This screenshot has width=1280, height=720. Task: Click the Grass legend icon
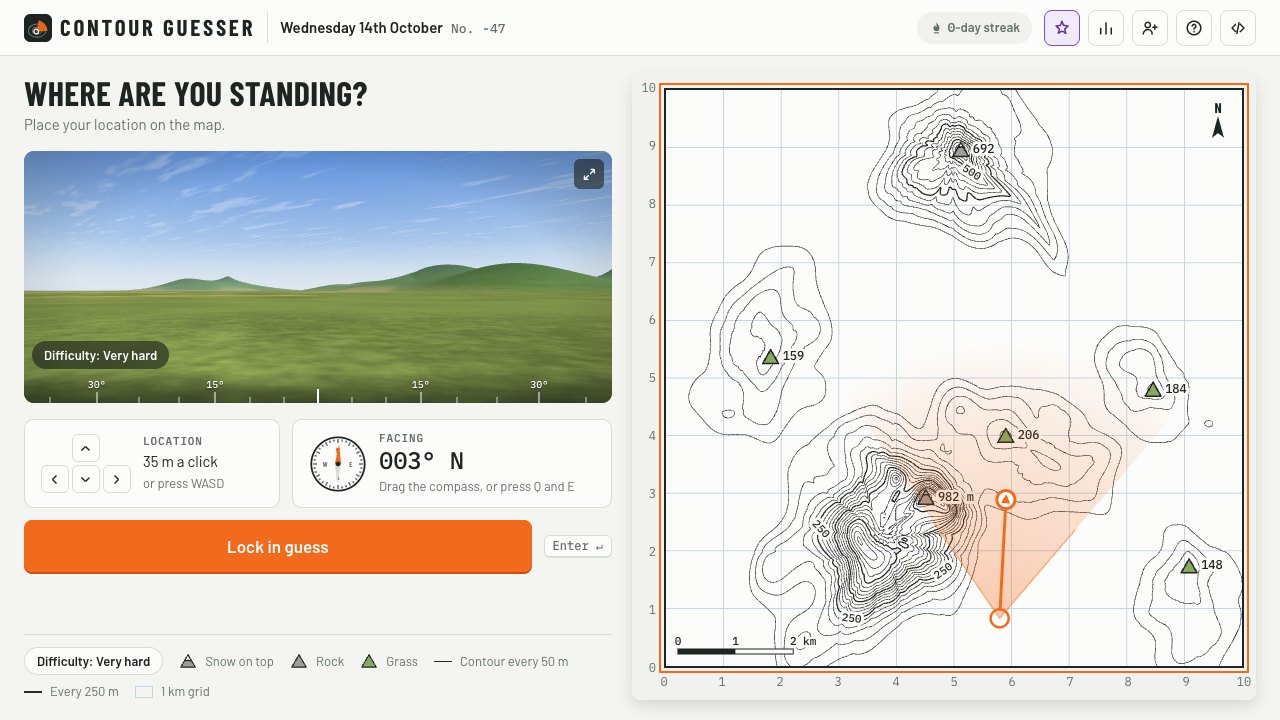pyautogui.click(x=368, y=661)
